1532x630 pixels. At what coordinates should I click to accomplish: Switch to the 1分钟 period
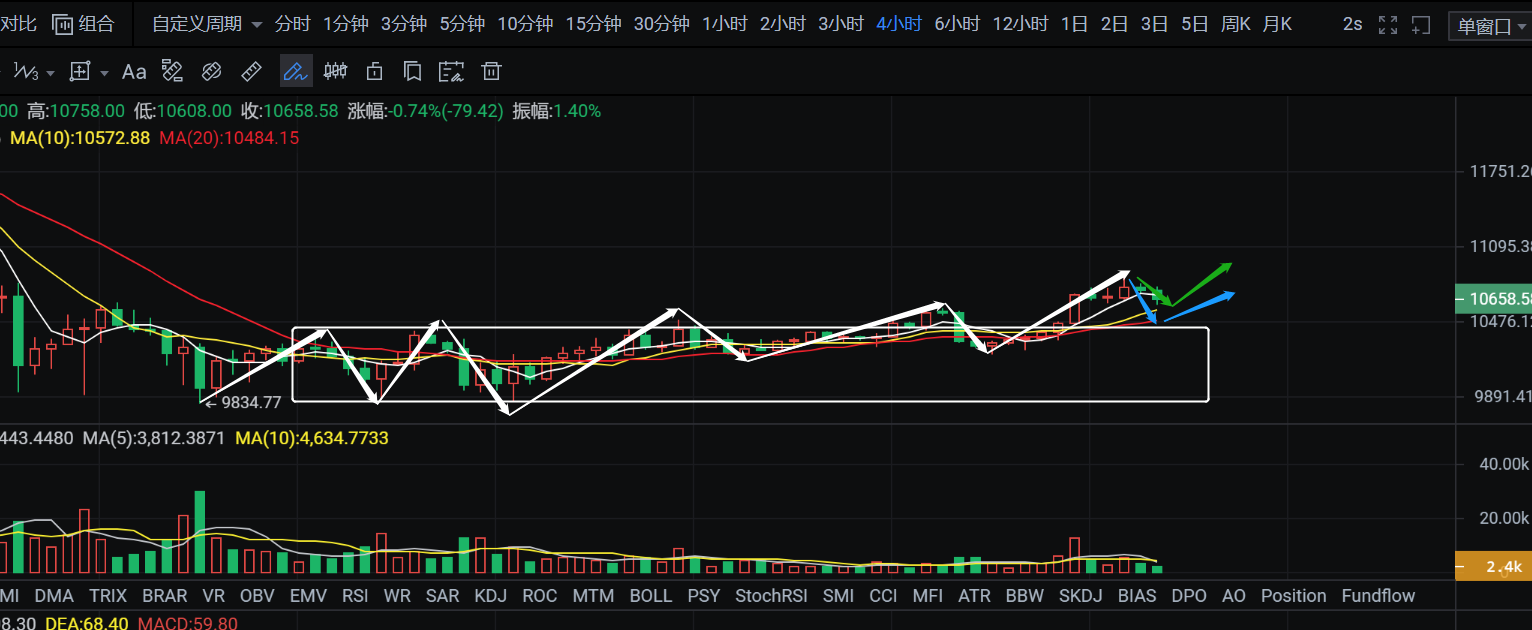346,24
